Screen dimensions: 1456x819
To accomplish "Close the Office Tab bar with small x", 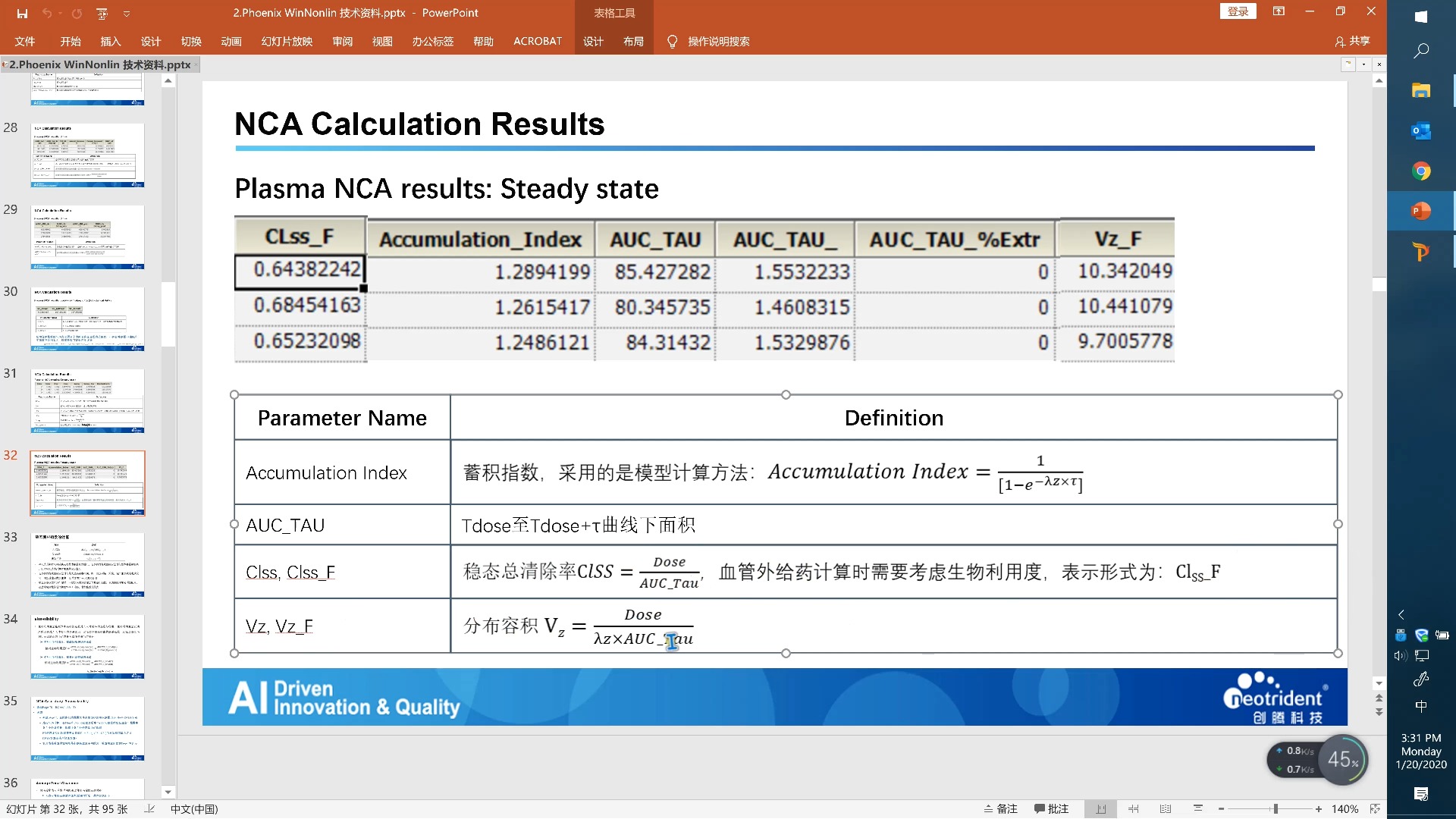I will [1379, 64].
